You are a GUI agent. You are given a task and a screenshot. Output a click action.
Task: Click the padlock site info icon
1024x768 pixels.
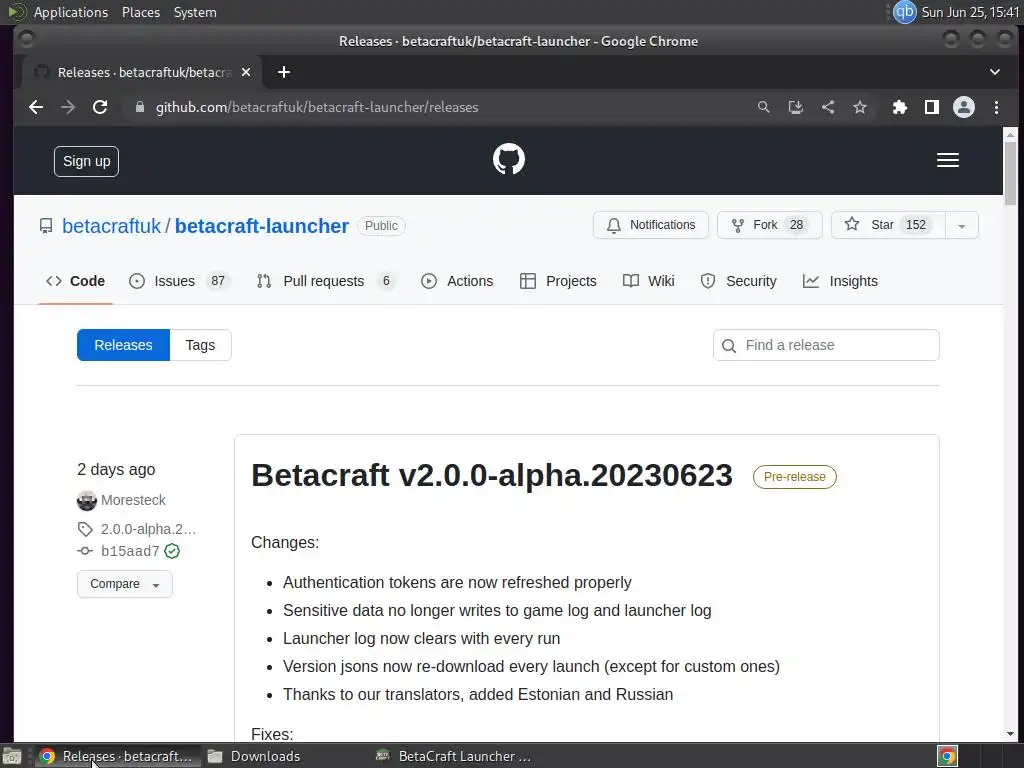click(x=139, y=107)
